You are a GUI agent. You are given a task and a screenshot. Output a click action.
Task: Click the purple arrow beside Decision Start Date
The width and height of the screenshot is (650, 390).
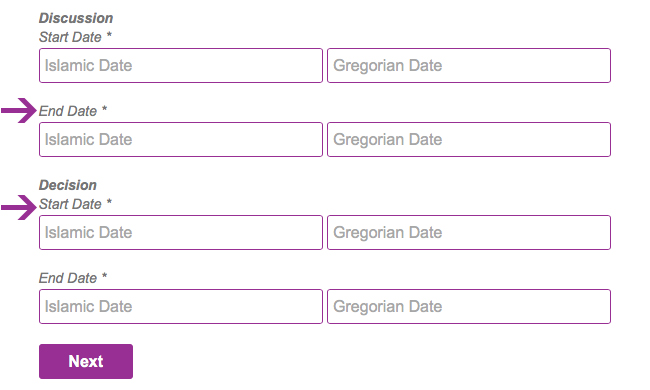point(19,207)
